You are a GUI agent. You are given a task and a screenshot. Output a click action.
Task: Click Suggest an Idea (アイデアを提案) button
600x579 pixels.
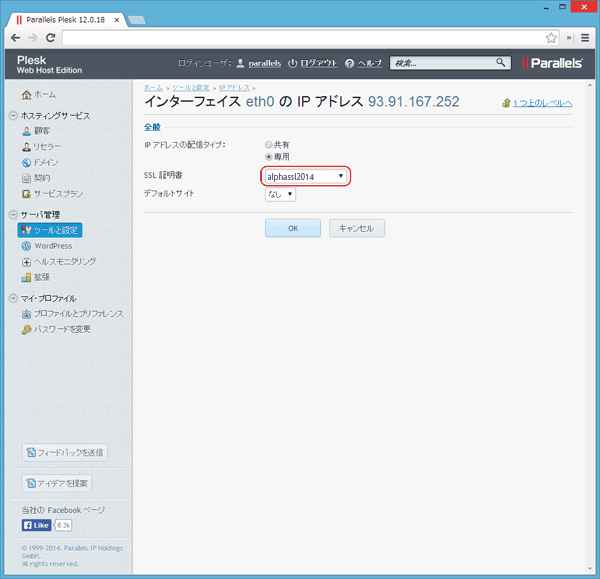pos(57,483)
